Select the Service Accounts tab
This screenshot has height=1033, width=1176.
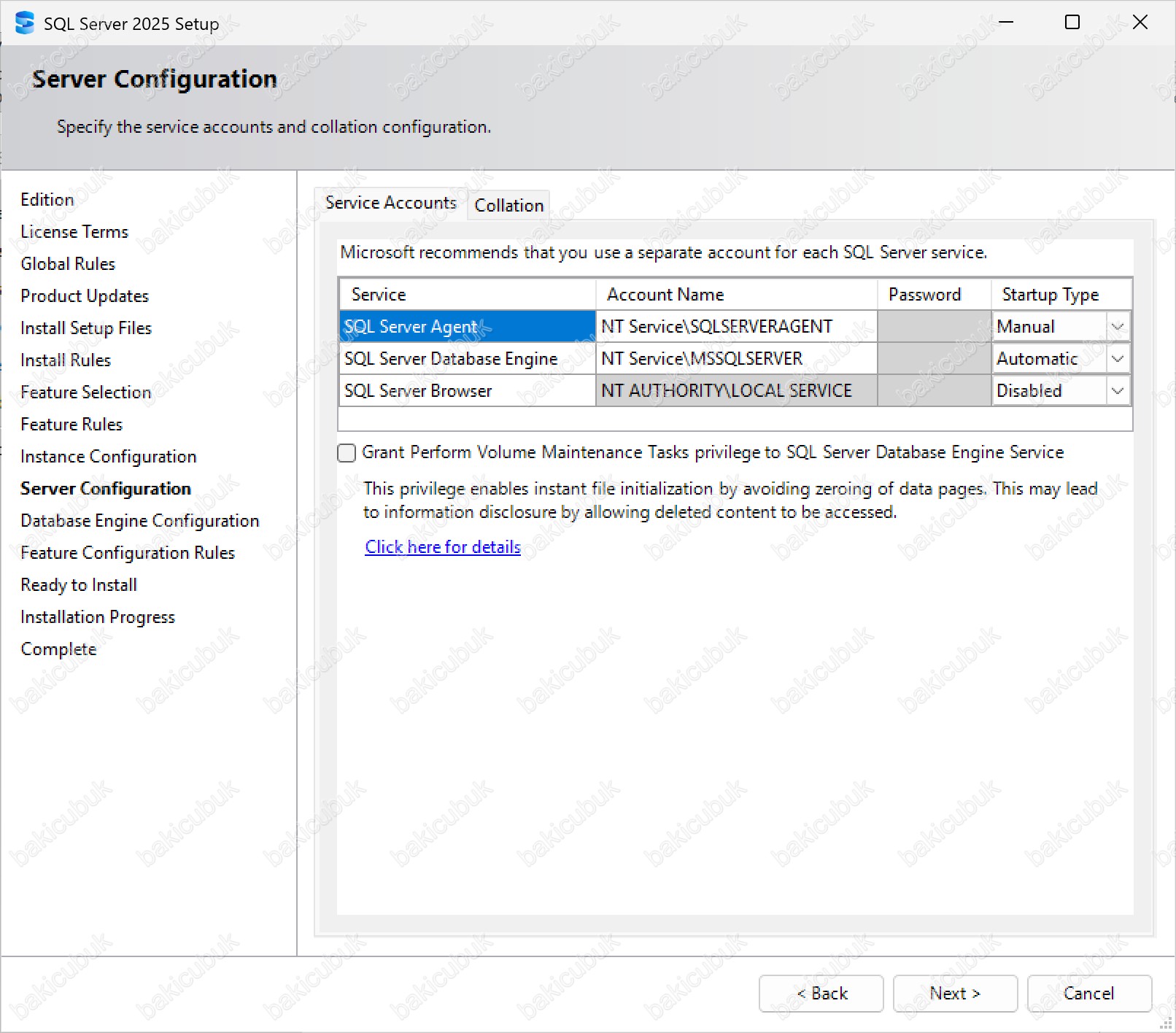[x=390, y=203]
